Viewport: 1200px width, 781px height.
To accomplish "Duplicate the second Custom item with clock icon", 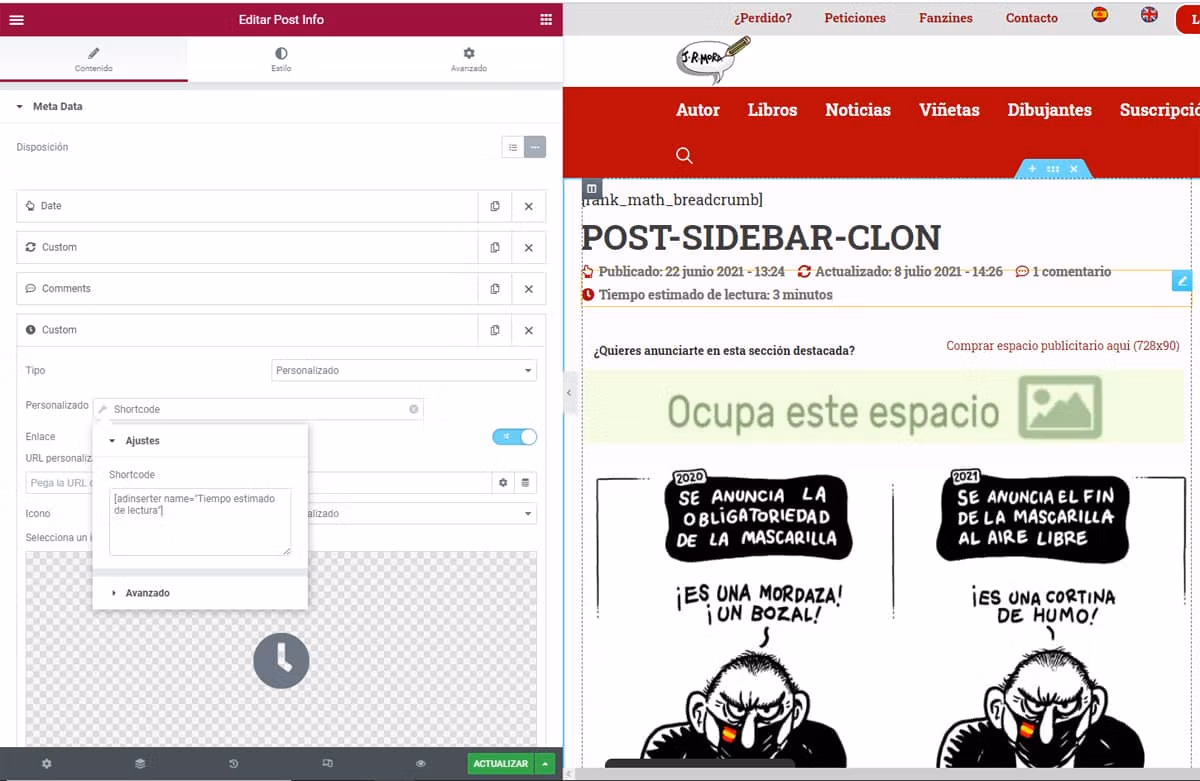I will tap(495, 330).
